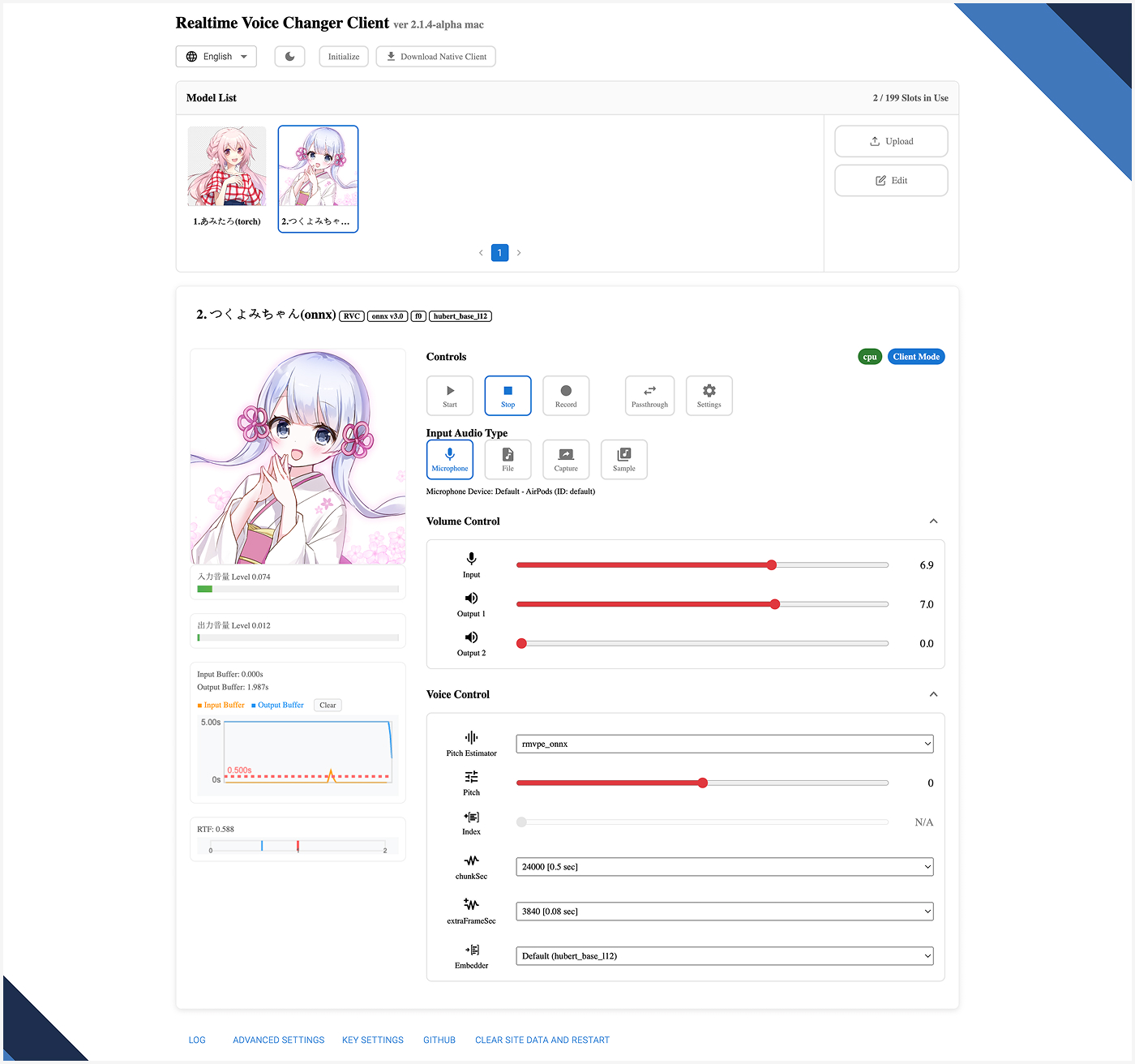
Task: Toggle Passthrough mode
Action: [649, 396]
